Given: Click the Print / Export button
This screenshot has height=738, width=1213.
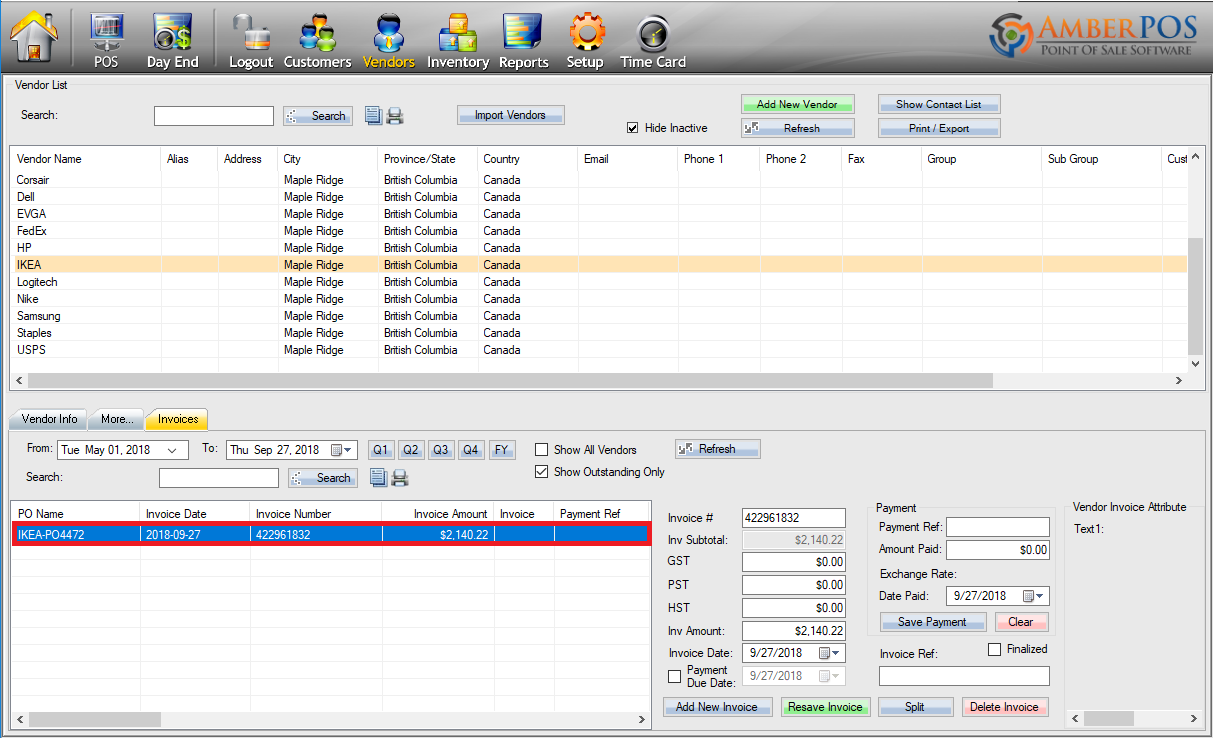Looking at the screenshot, I should (x=939, y=128).
